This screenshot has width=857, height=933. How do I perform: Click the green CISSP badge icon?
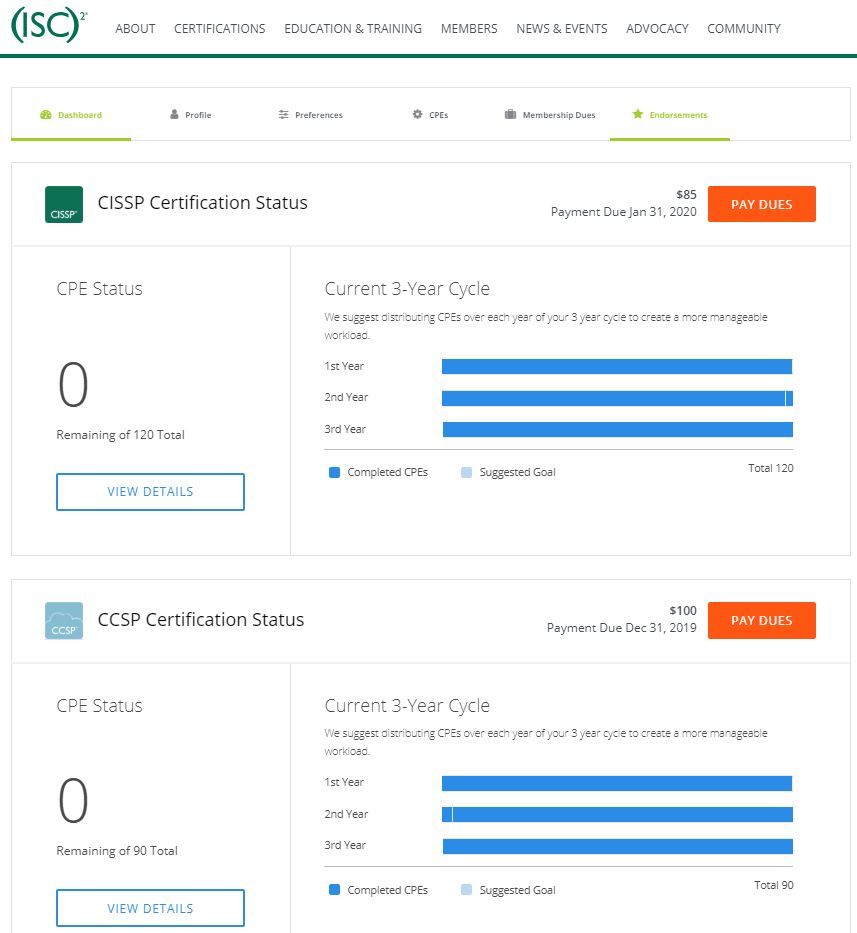(64, 204)
